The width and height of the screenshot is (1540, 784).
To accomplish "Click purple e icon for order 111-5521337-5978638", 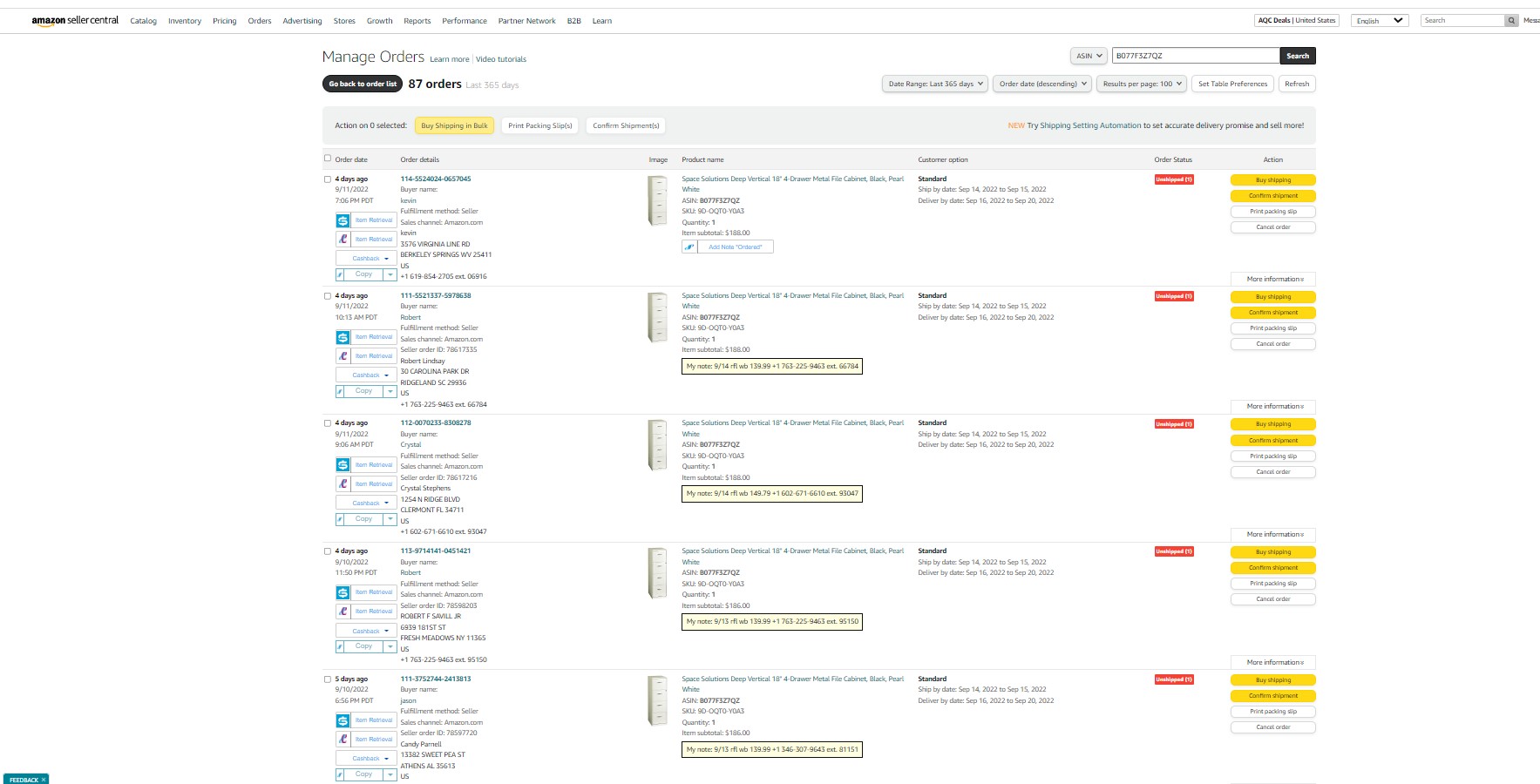I will tap(343, 356).
